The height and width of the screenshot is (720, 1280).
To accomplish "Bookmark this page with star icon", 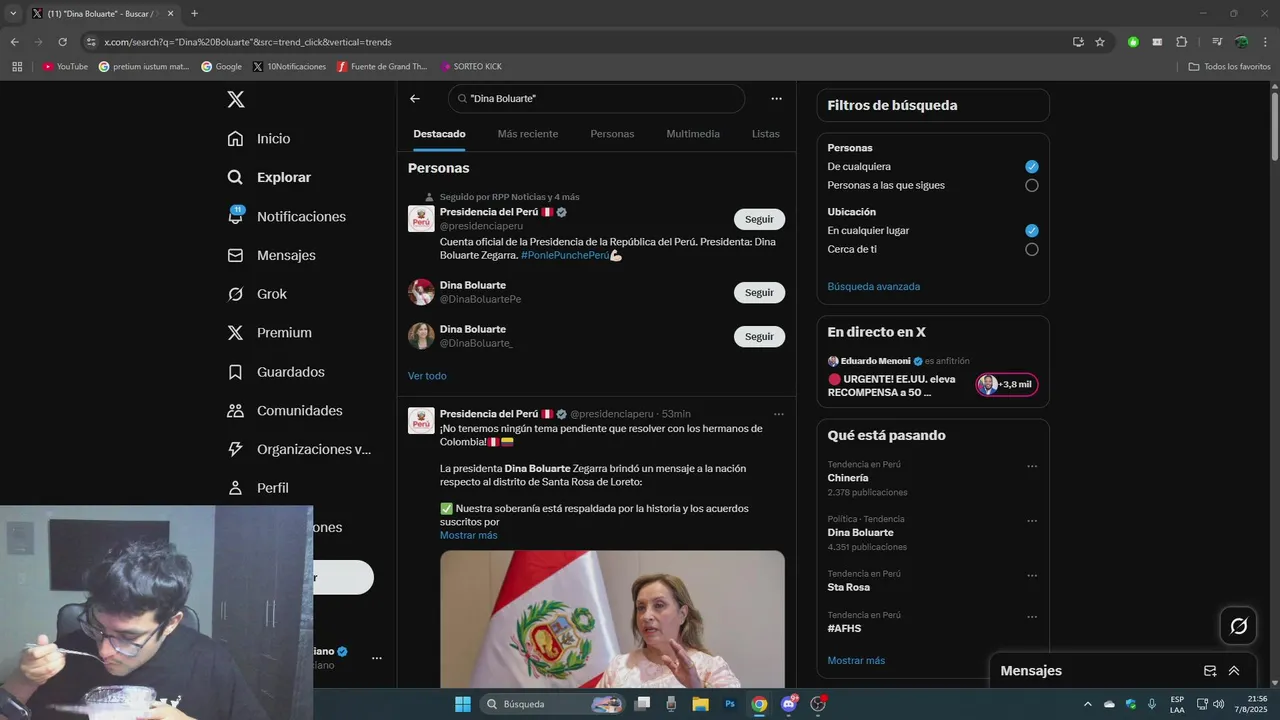I will (1100, 42).
